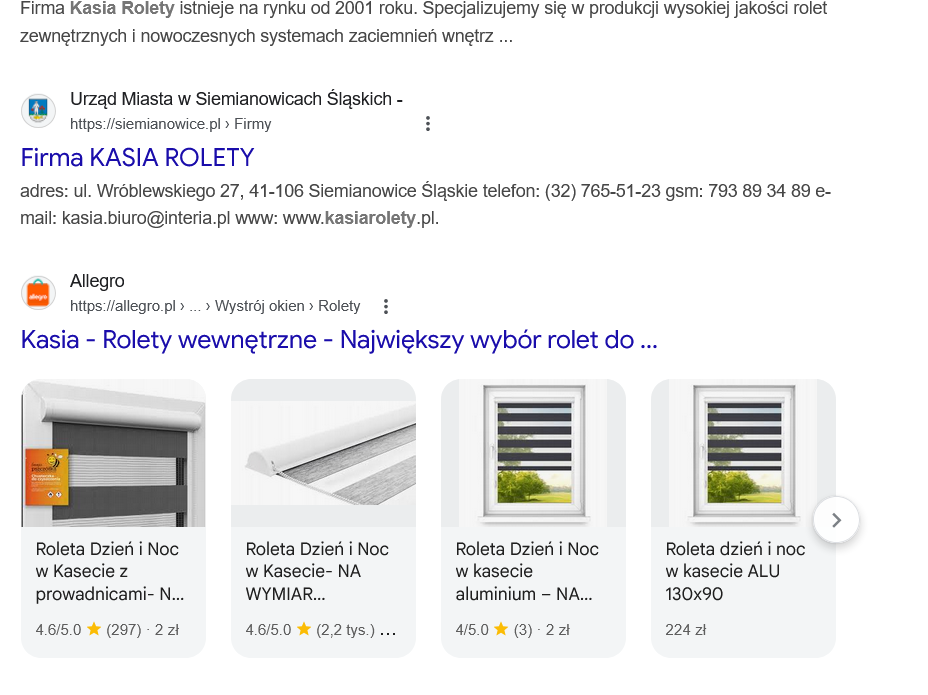This screenshot has width=928, height=695.
Task: Open the Firma KASIA ROLETY result link
Action: tap(137, 157)
